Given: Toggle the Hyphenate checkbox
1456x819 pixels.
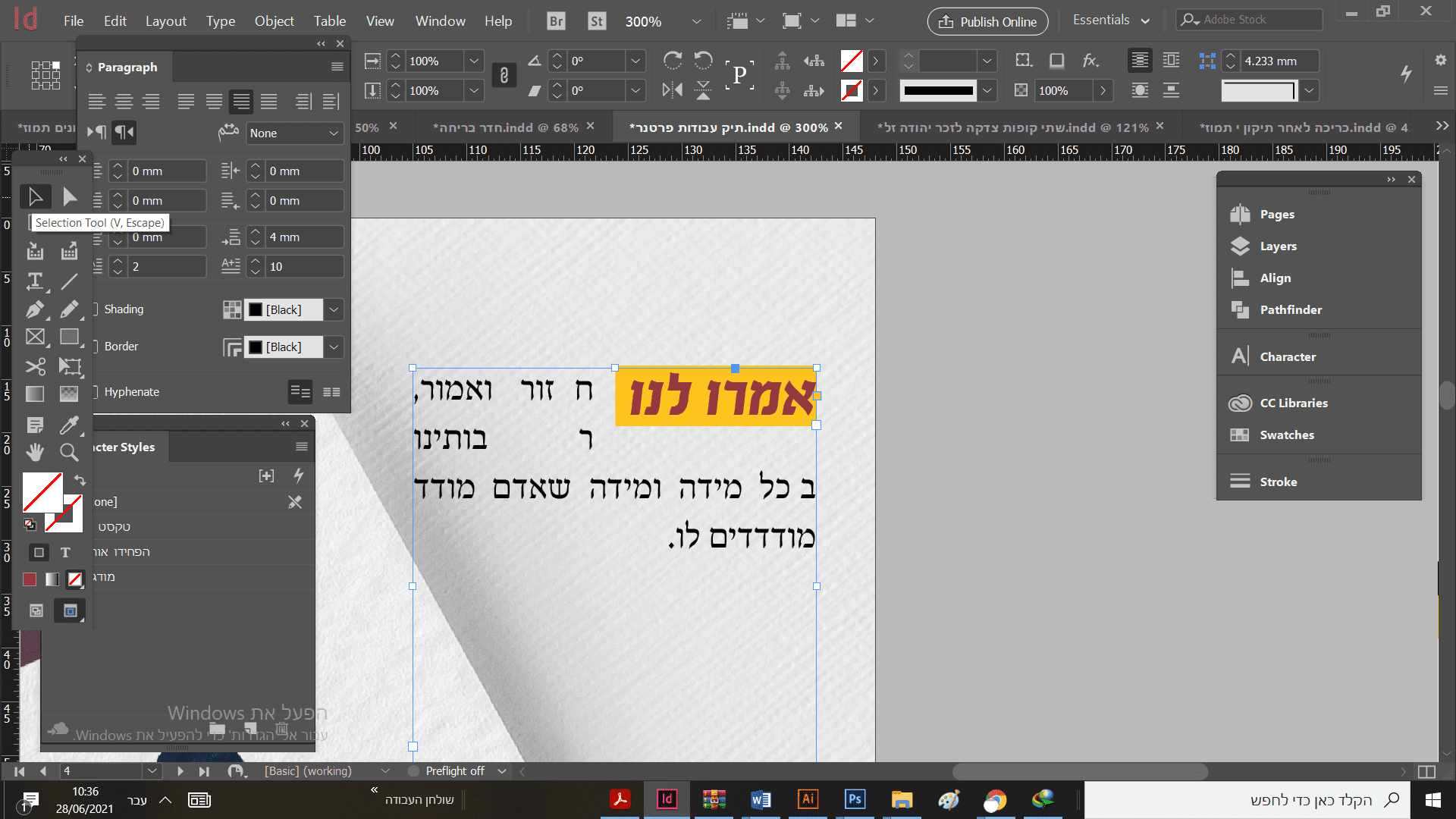Looking at the screenshot, I should coord(96,392).
